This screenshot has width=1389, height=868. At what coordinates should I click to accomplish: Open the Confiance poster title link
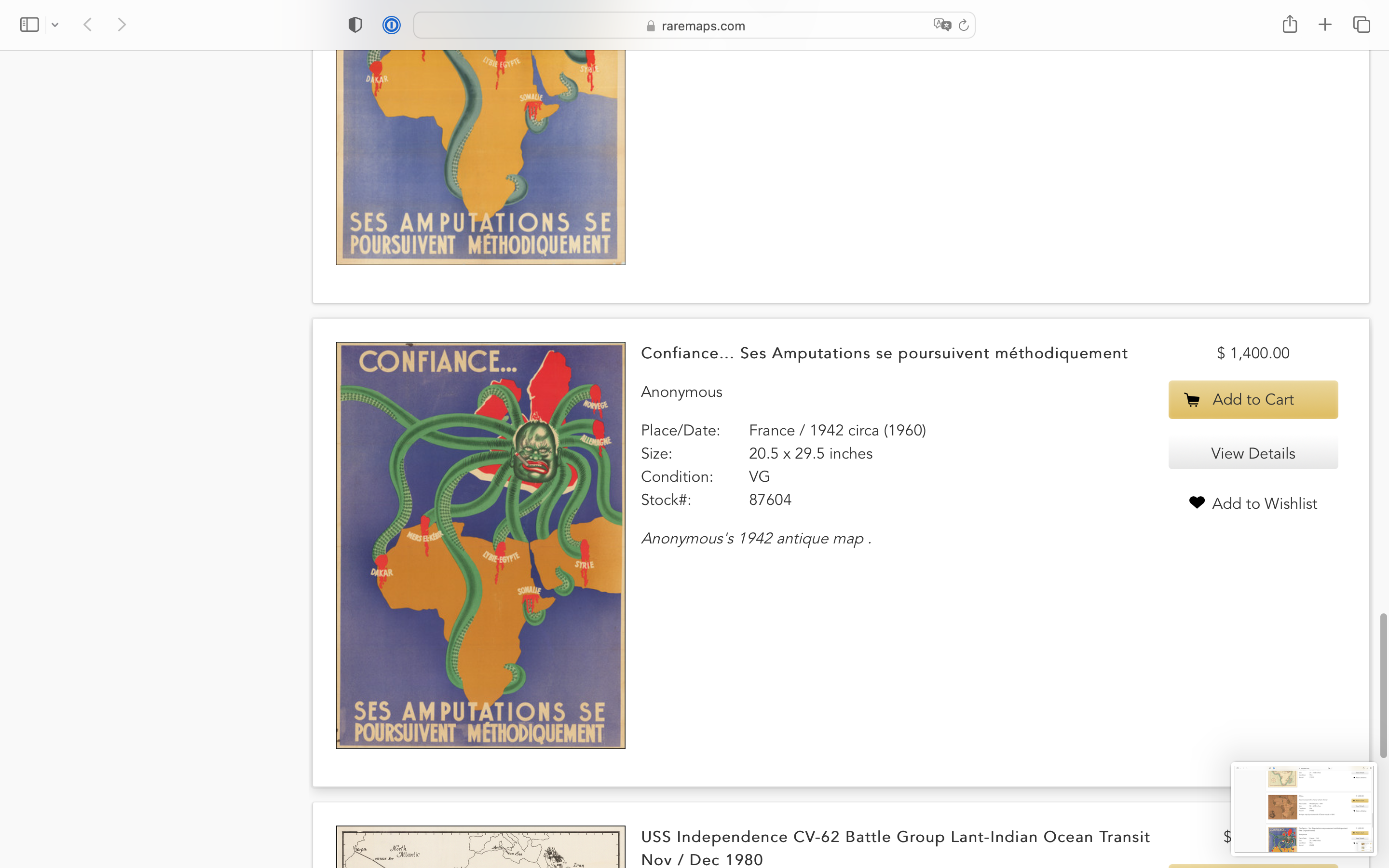(884, 353)
